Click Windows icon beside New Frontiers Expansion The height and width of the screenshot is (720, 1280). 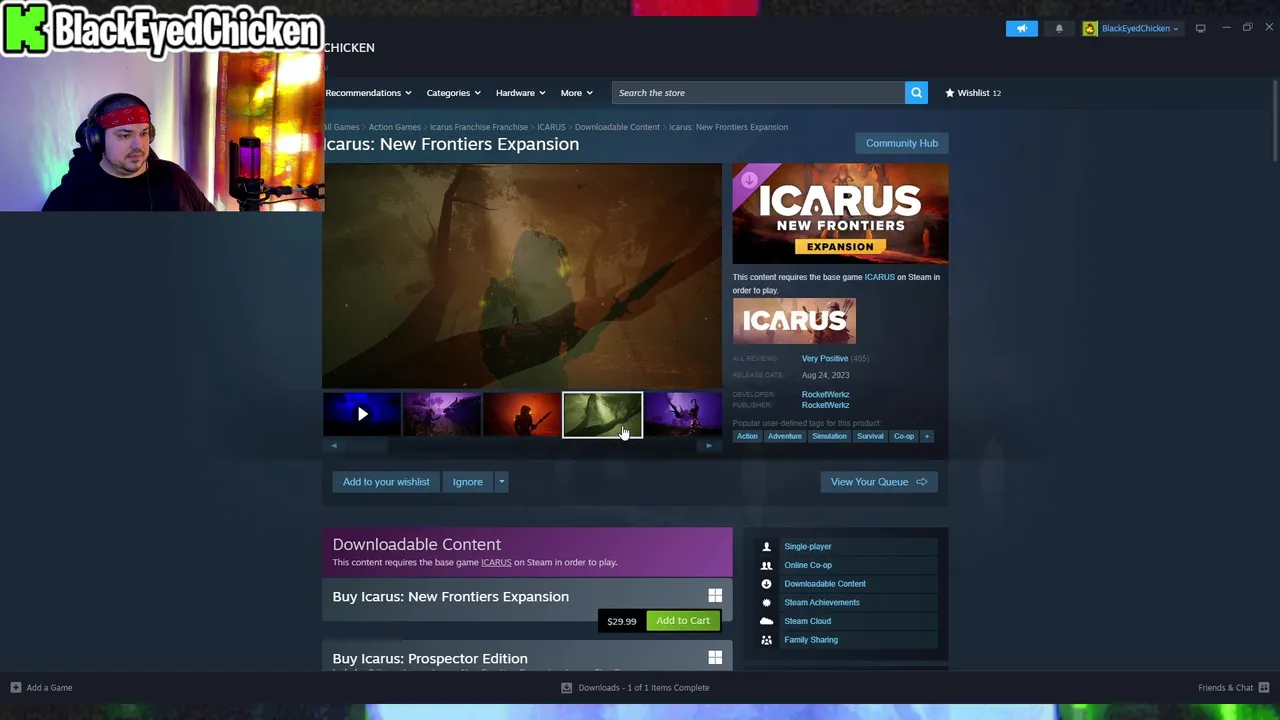[715, 596]
